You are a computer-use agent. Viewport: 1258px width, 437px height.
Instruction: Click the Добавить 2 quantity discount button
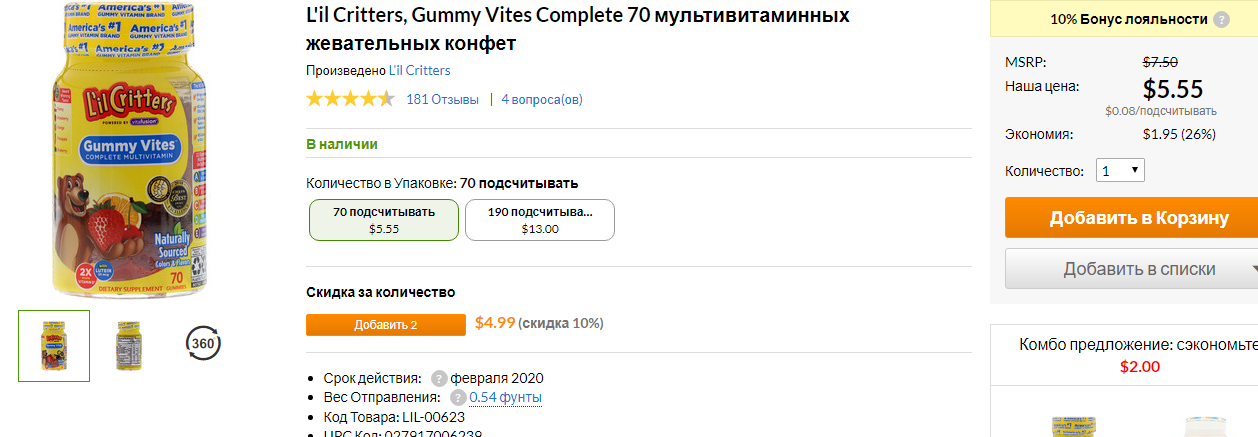(x=385, y=325)
